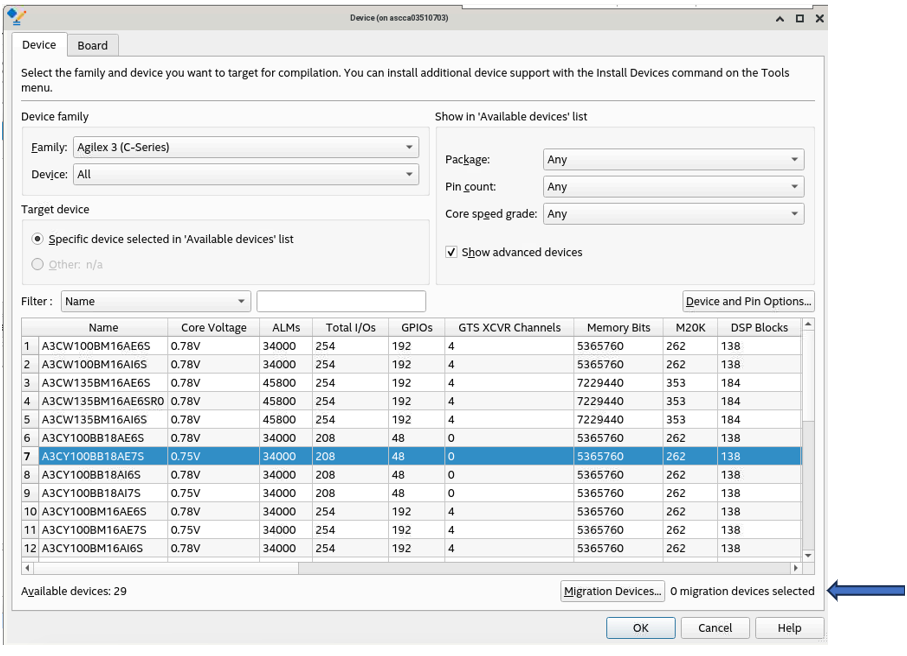Image resolution: width=907 pixels, height=656 pixels.
Task: Sort by the DSP Blocks column header
Action: (759, 327)
